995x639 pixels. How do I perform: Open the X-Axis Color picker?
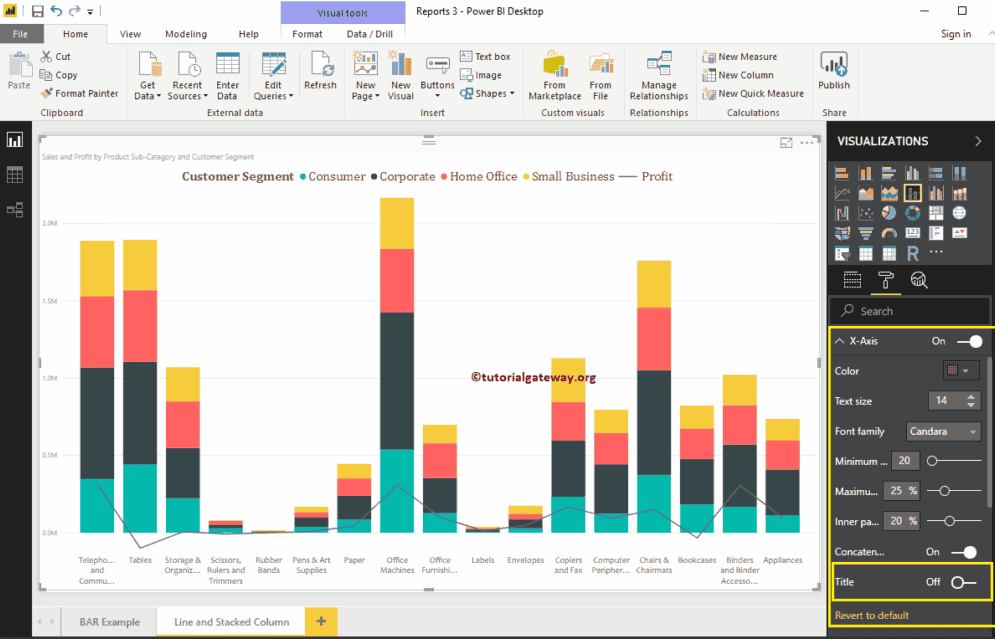pyautogui.click(x=961, y=371)
